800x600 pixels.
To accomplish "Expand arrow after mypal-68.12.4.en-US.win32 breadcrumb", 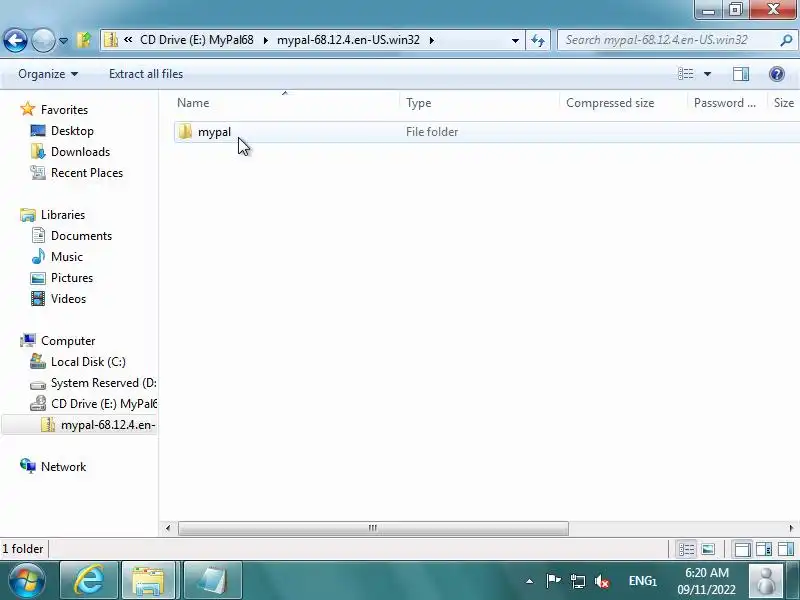I will click(432, 40).
